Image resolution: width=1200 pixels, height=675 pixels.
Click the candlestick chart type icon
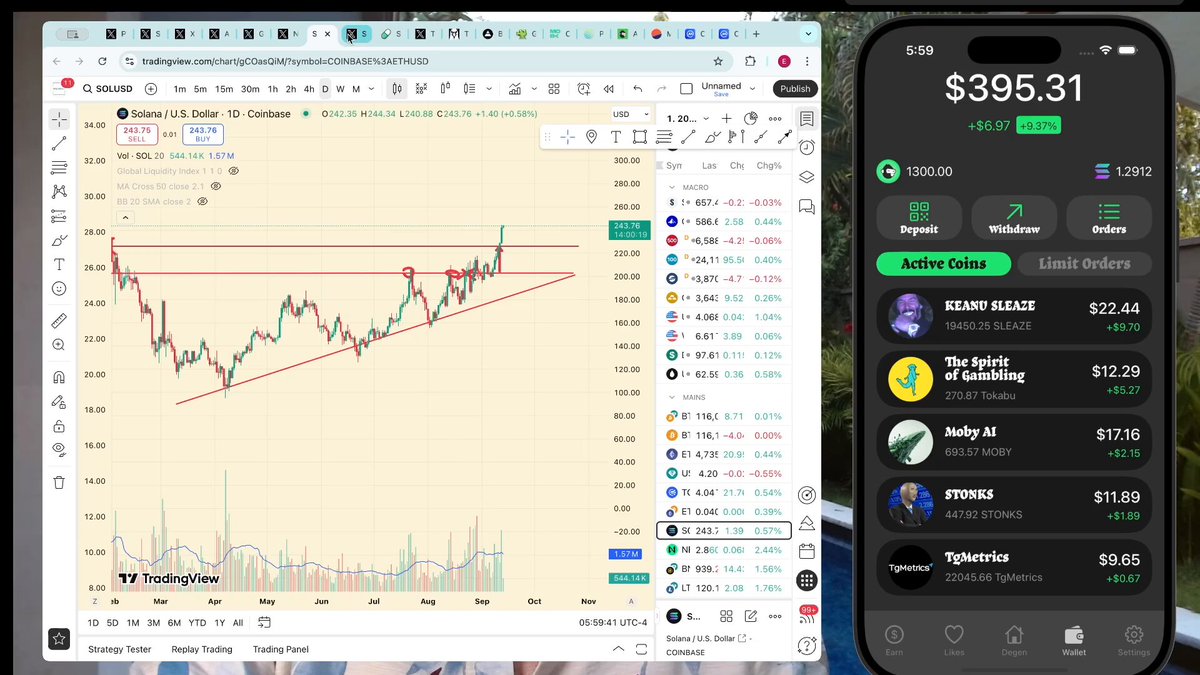397,89
